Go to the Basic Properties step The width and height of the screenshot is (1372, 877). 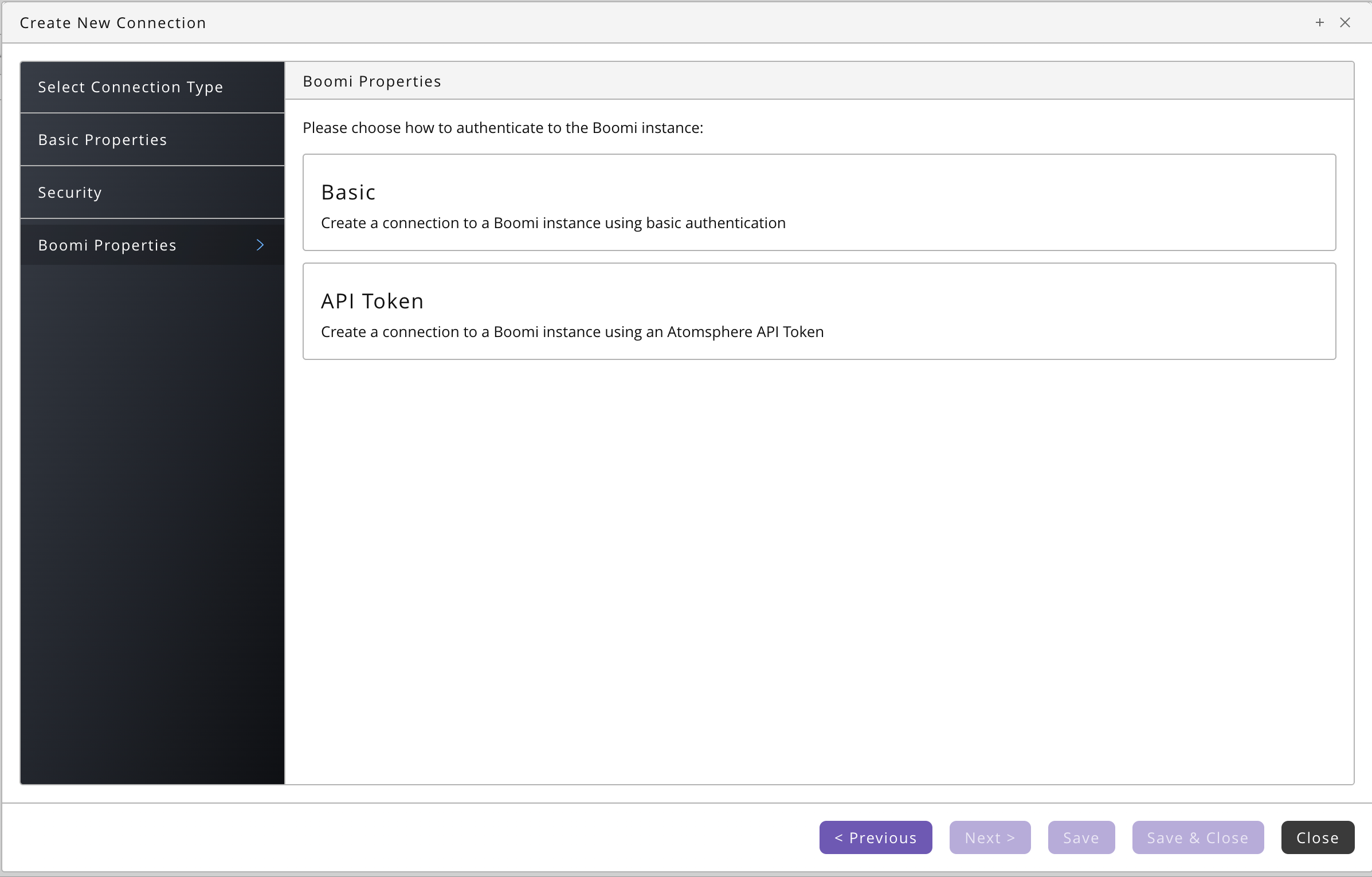pyautogui.click(x=152, y=140)
